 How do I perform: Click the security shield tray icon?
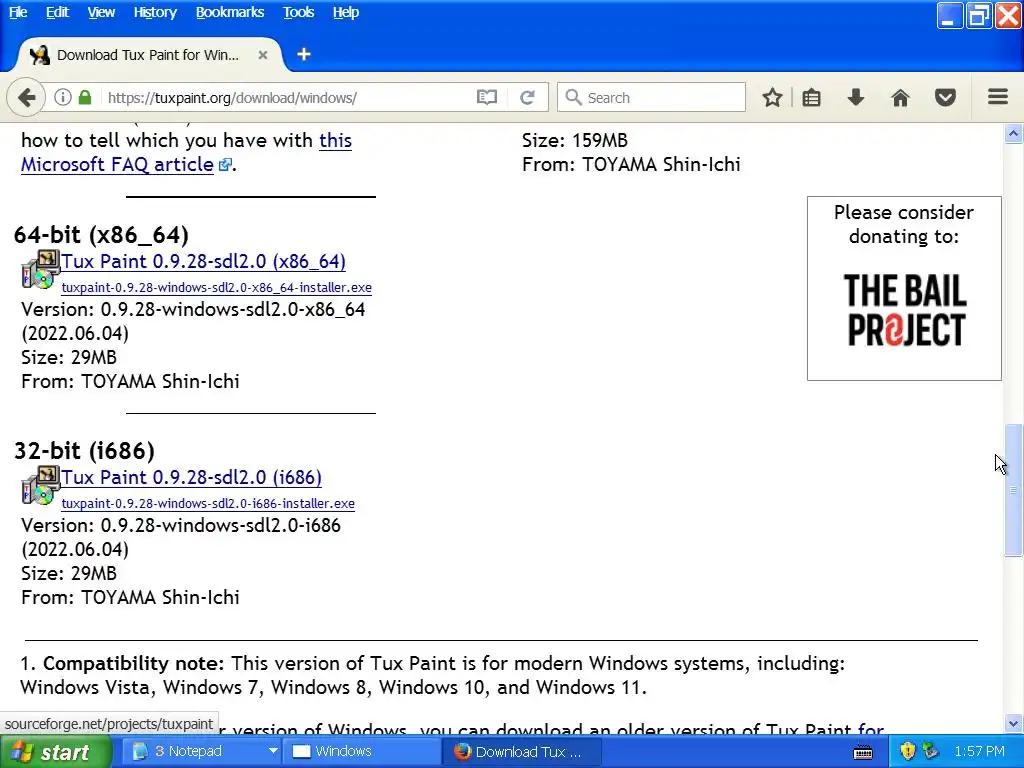[908, 751]
